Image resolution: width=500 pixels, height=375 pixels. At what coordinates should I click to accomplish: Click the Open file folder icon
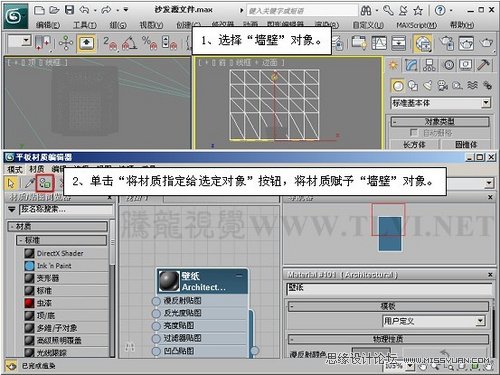(x=54, y=10)
